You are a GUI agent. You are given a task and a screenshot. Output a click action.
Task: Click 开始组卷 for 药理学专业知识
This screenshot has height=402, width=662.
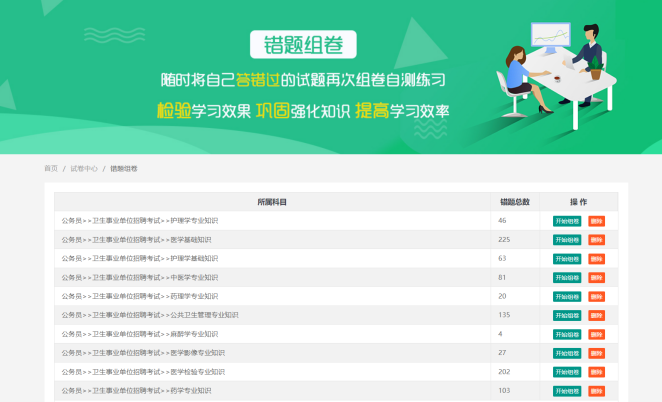567,297
